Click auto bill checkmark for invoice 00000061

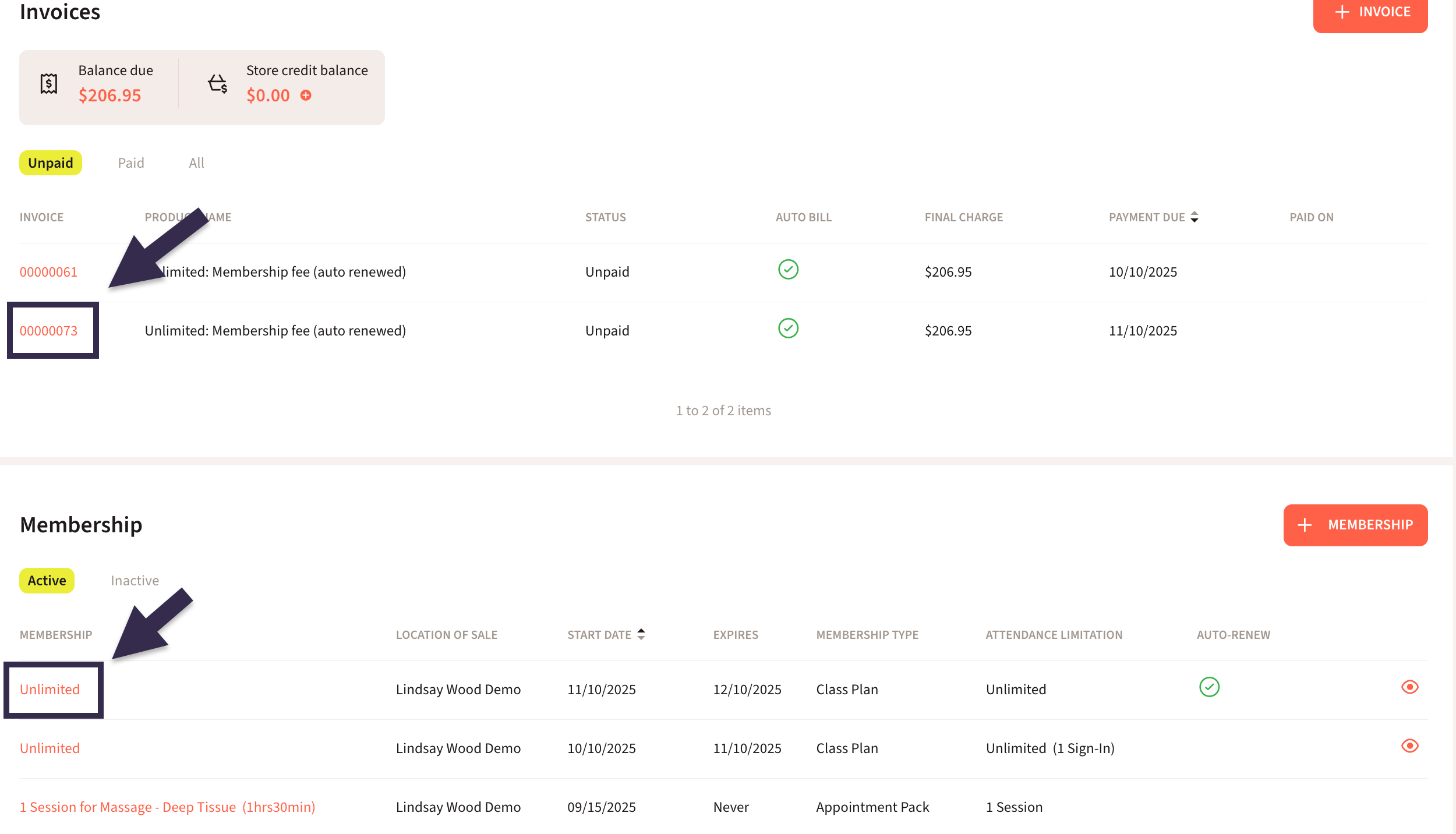point(788,270)
